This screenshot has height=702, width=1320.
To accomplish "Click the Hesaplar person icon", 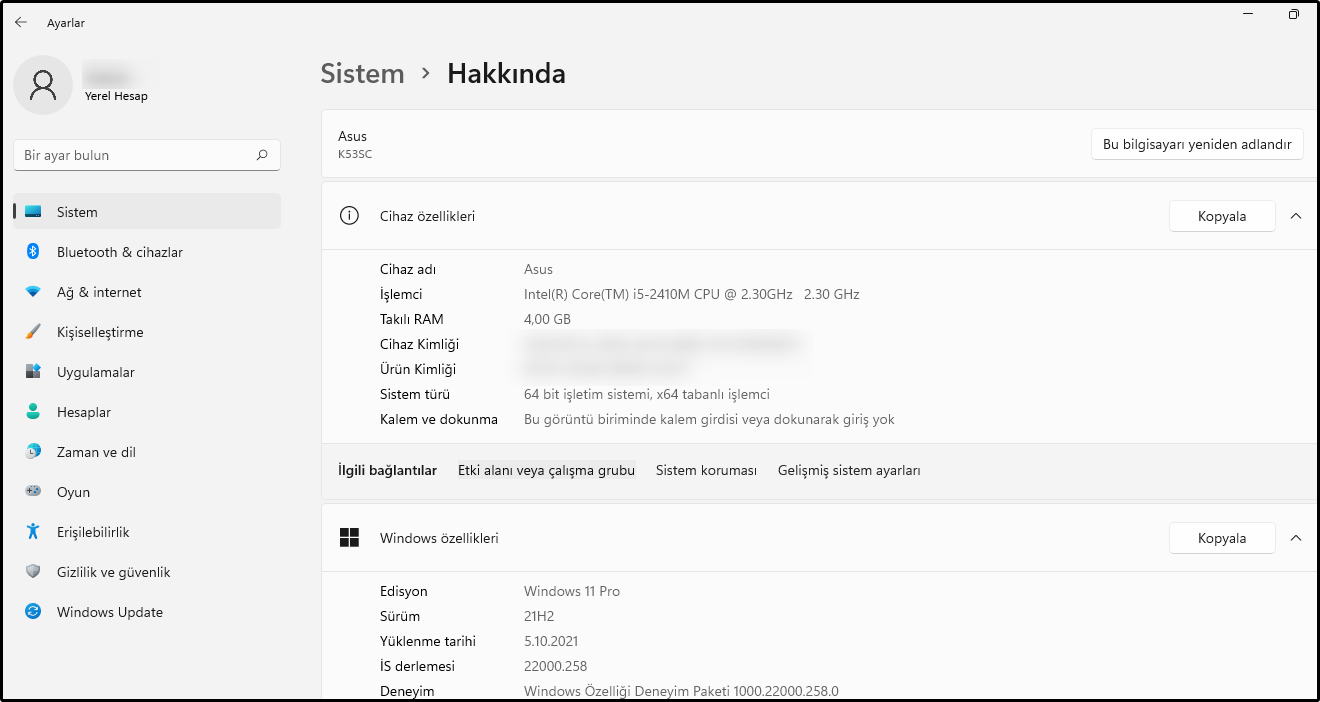I will click(33, 412).
